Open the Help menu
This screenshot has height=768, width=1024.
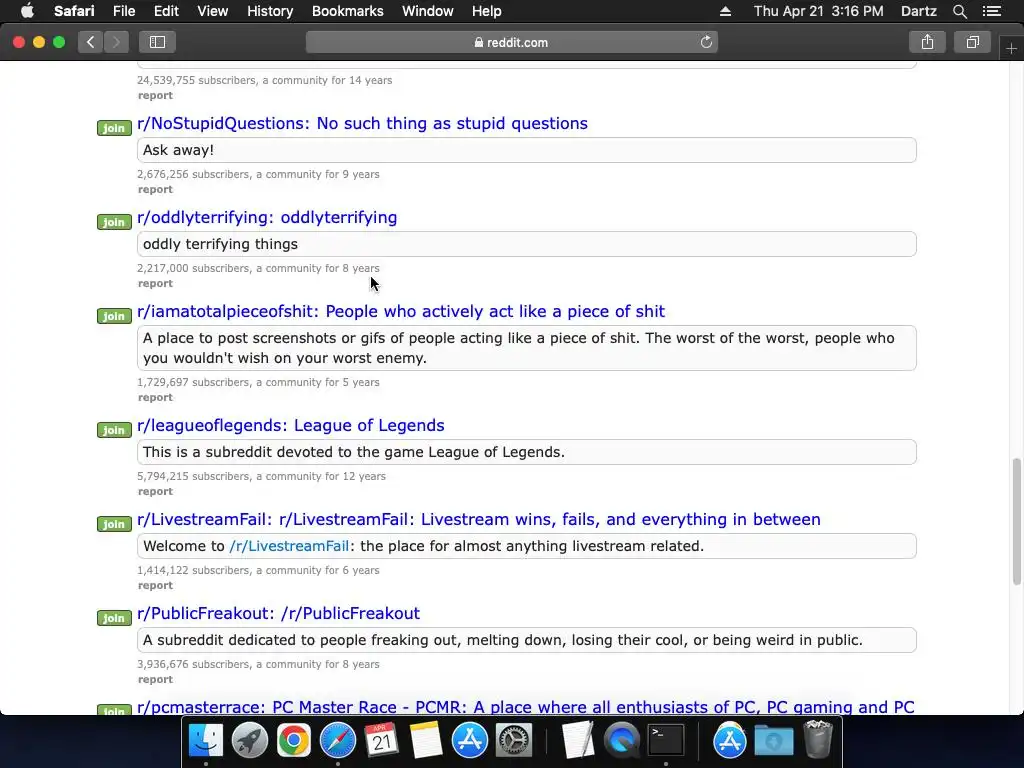click(487, 11)
